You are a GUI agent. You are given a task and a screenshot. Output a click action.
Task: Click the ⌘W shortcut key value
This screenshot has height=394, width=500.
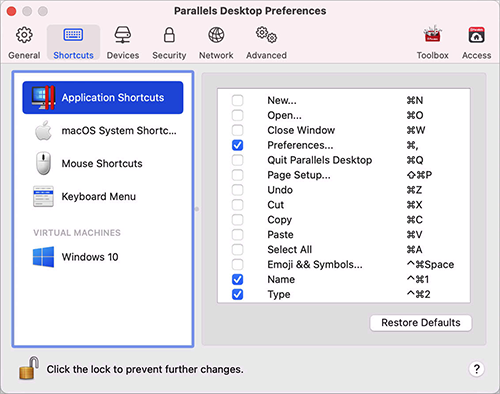click(x=416, y=130)
